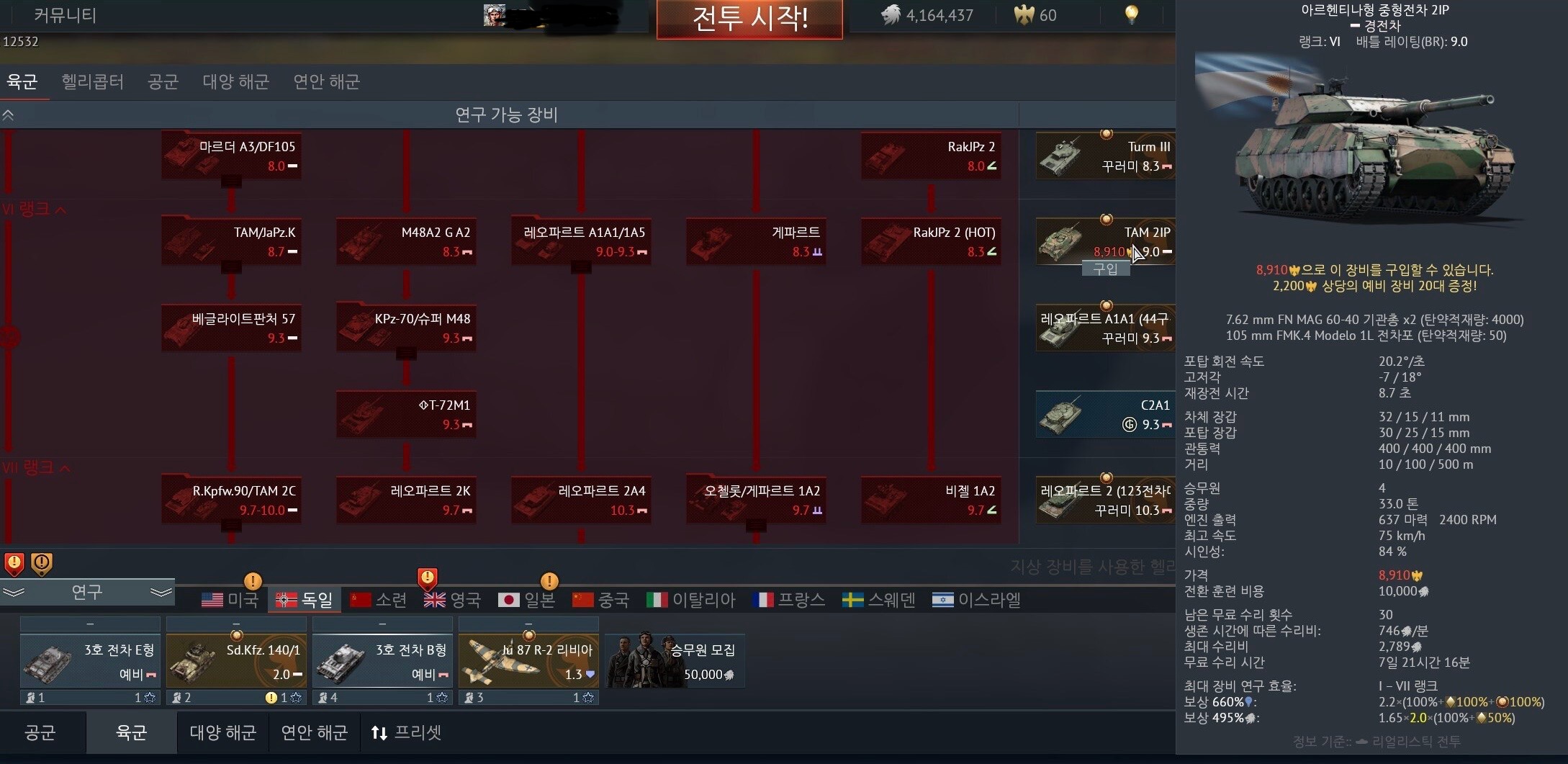
Task: Collapse the 연구 가능 장비 panel
Action: point(9,115)
